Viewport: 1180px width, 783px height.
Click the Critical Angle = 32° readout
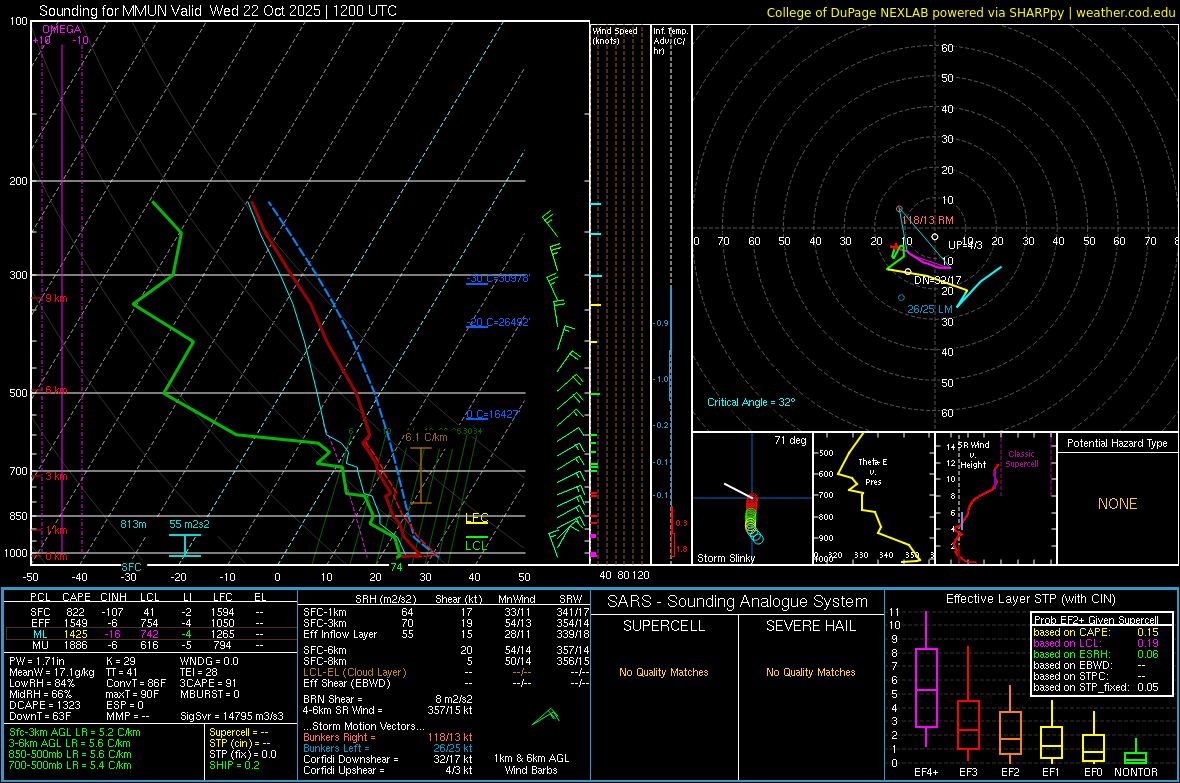tap(750, 402)
